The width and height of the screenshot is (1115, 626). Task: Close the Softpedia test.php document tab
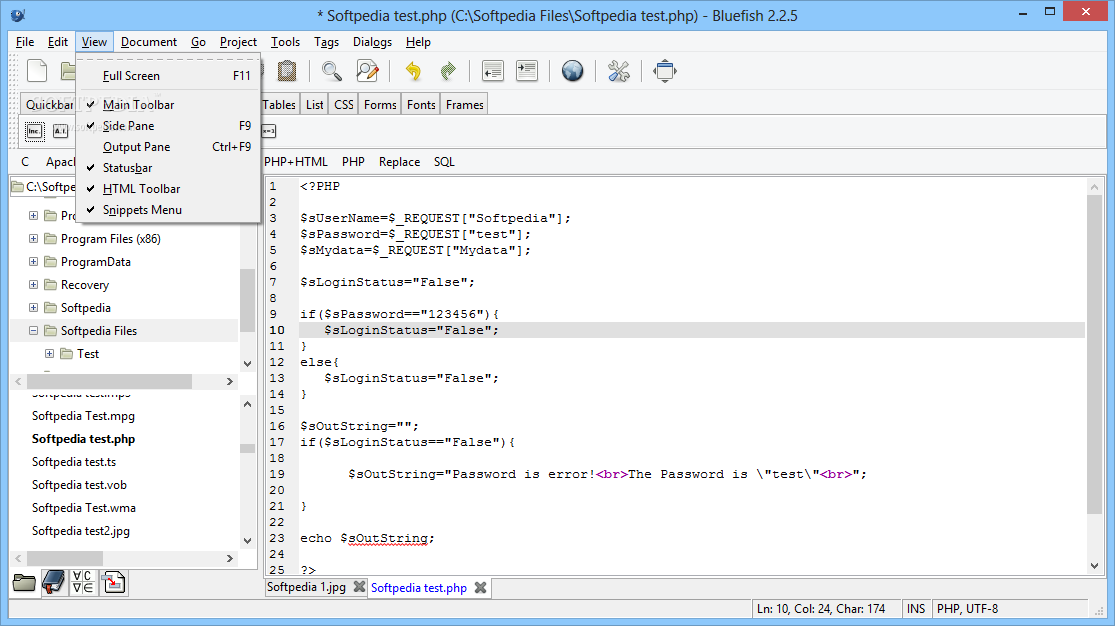[x=481, y=588]
